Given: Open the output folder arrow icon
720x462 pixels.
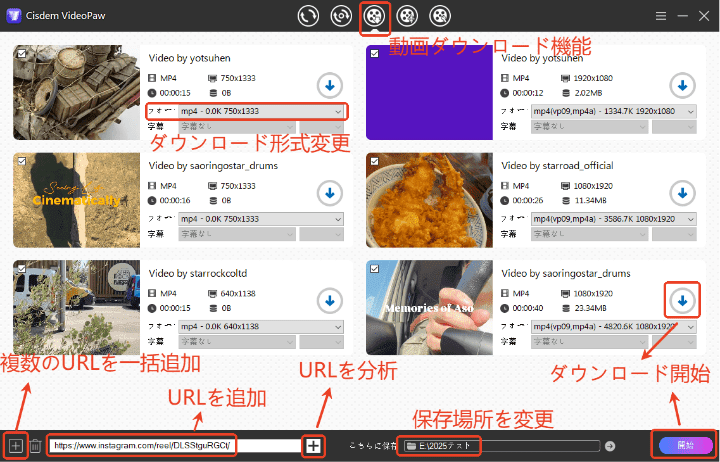Looking at the screenshot, I should click(x=610, y=445).
